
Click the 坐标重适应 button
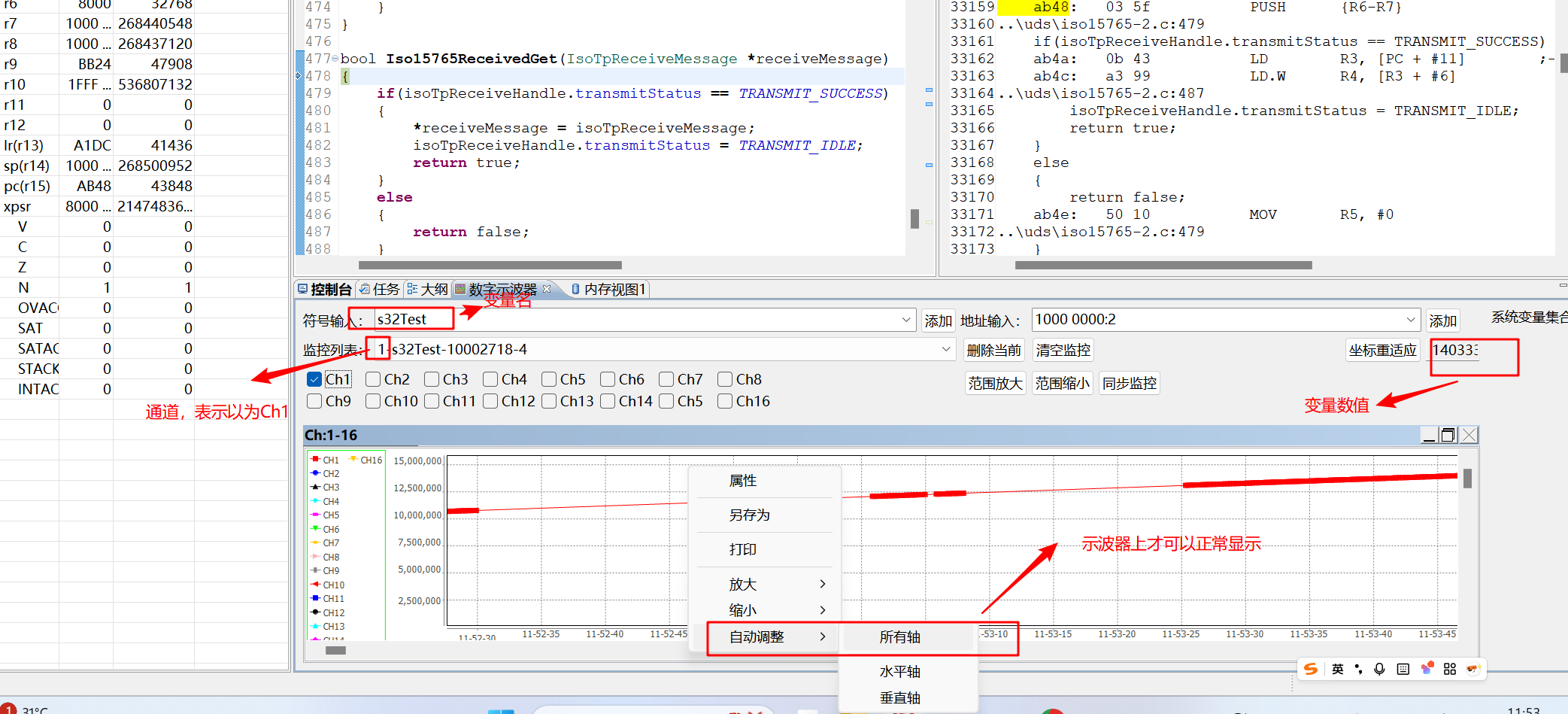pyautogui.click(x=1382, y=350)
